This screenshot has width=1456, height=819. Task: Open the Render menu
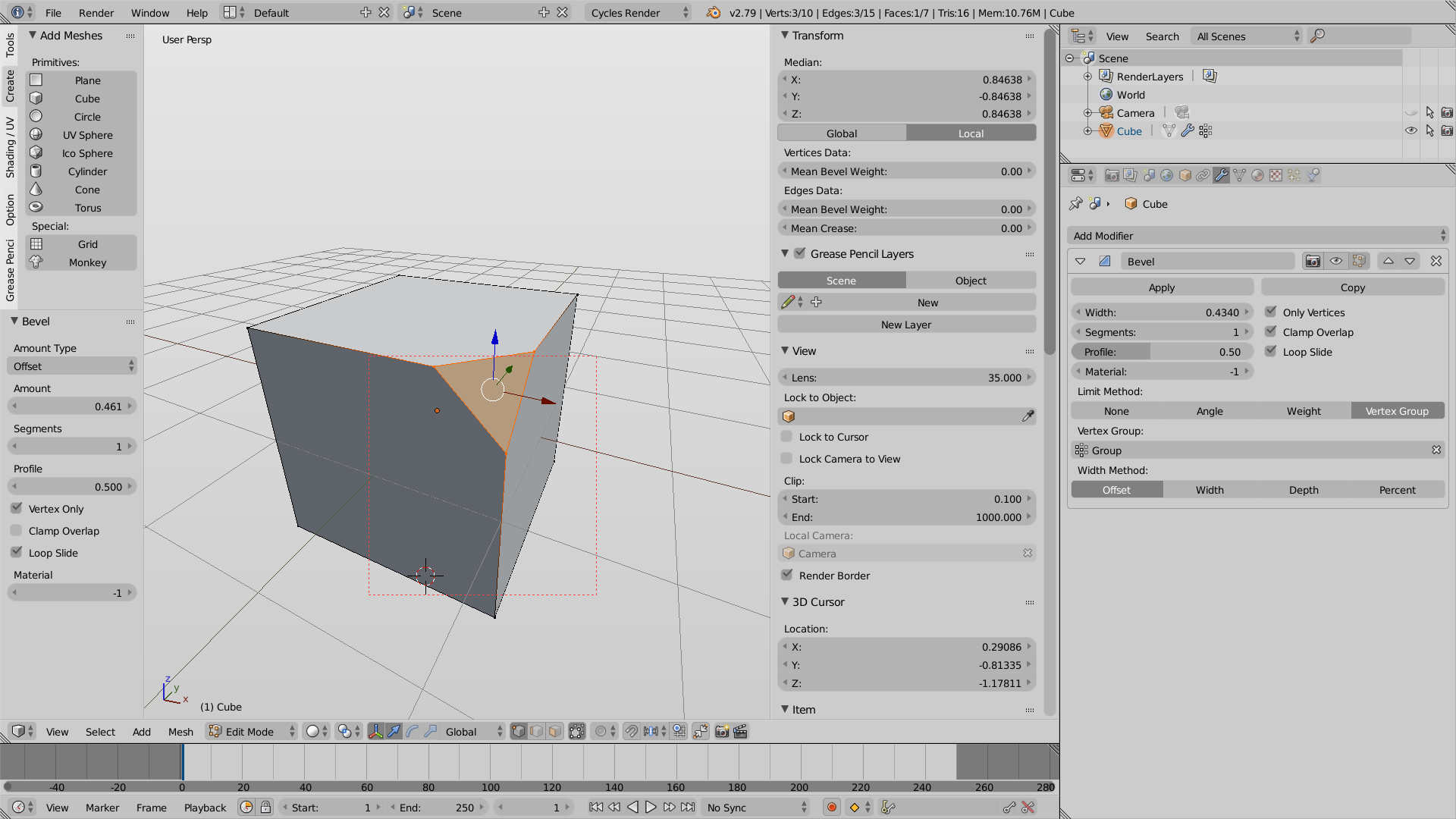click(96, 13)
